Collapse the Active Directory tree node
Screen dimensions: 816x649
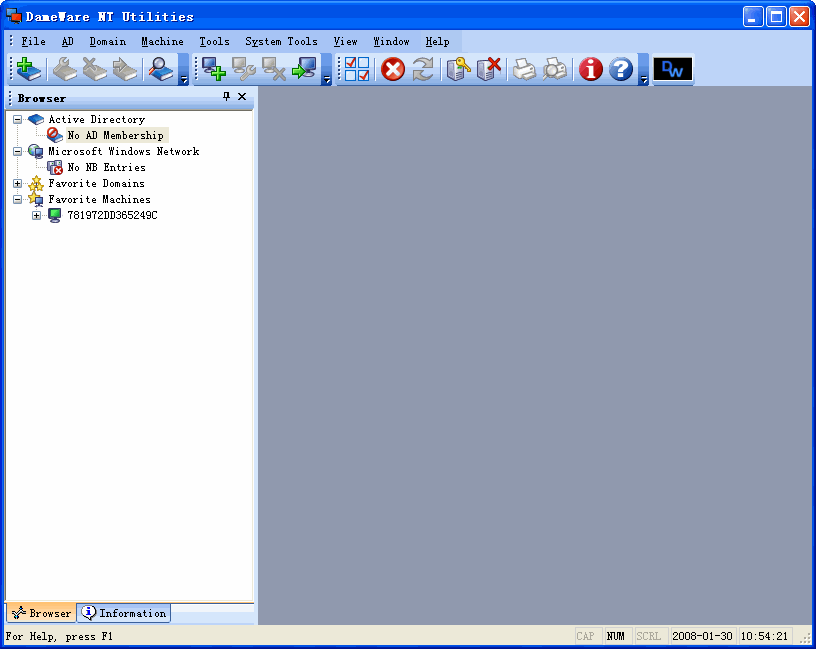tap(17, 120)
